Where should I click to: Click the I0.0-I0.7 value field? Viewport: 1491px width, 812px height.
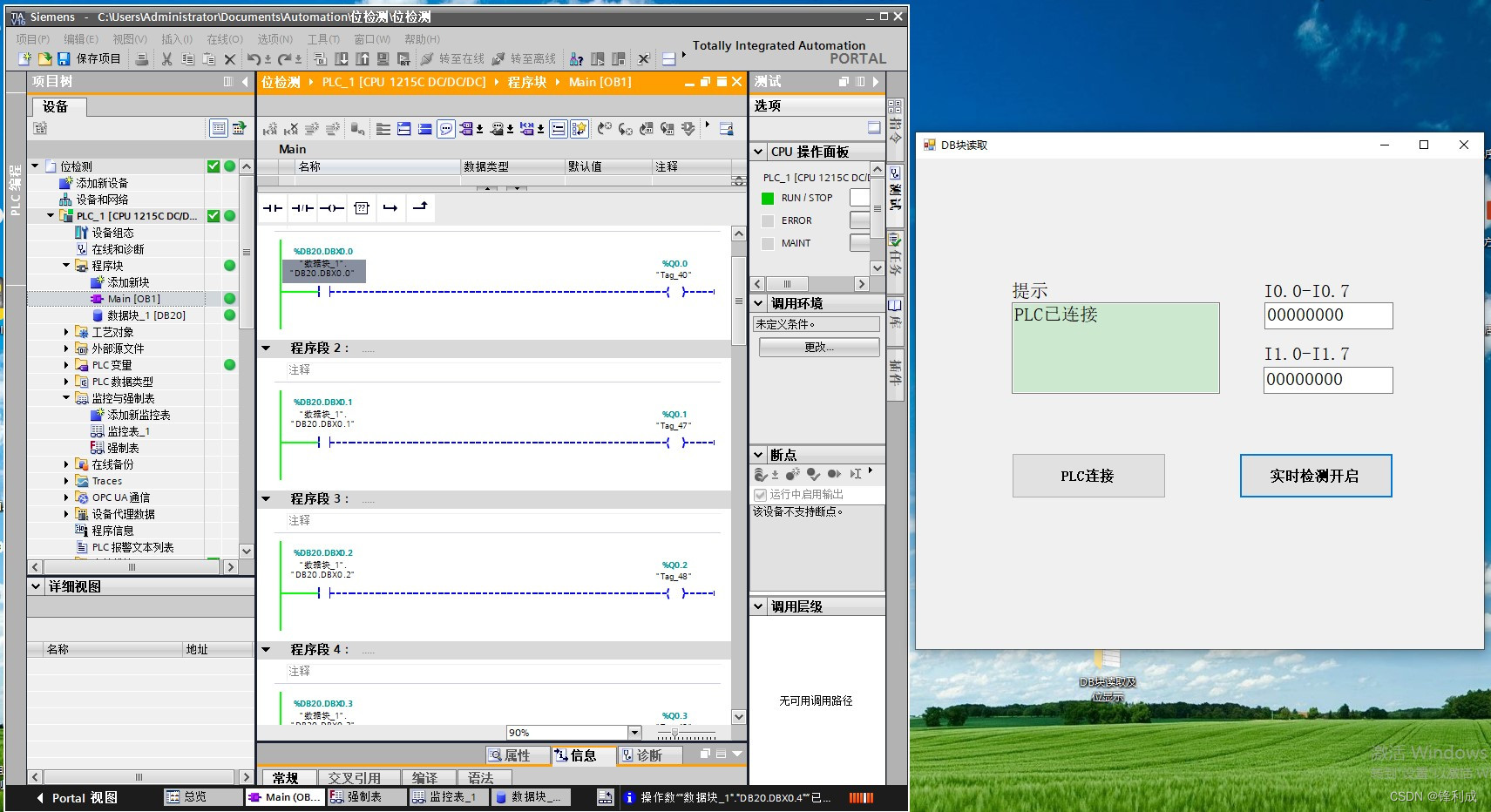[x=1328, y=315]
